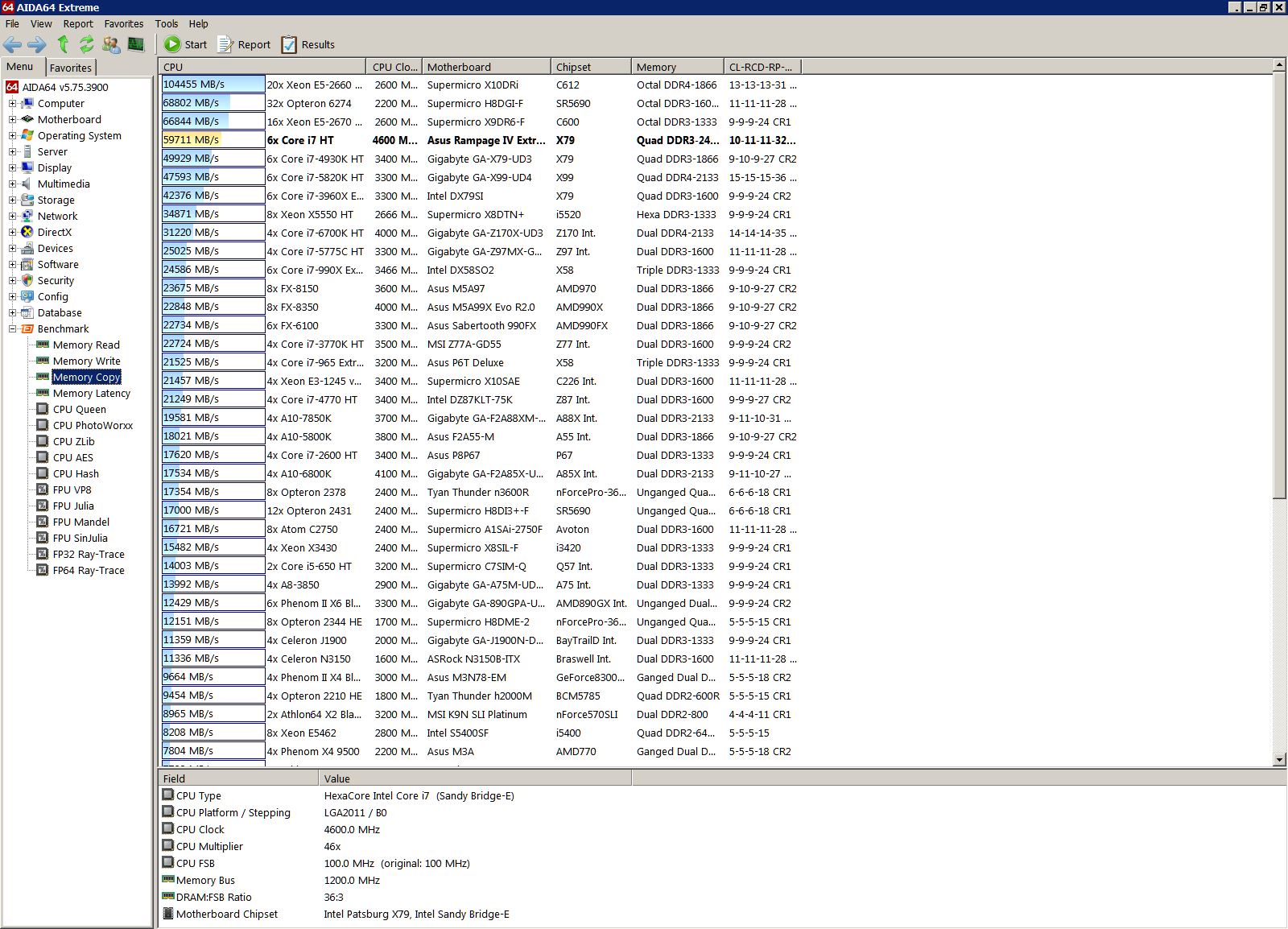The width and height of the screenshot is (1288, 929).
Task: Click the Config icon in the tree
Action: coord(27,296)
